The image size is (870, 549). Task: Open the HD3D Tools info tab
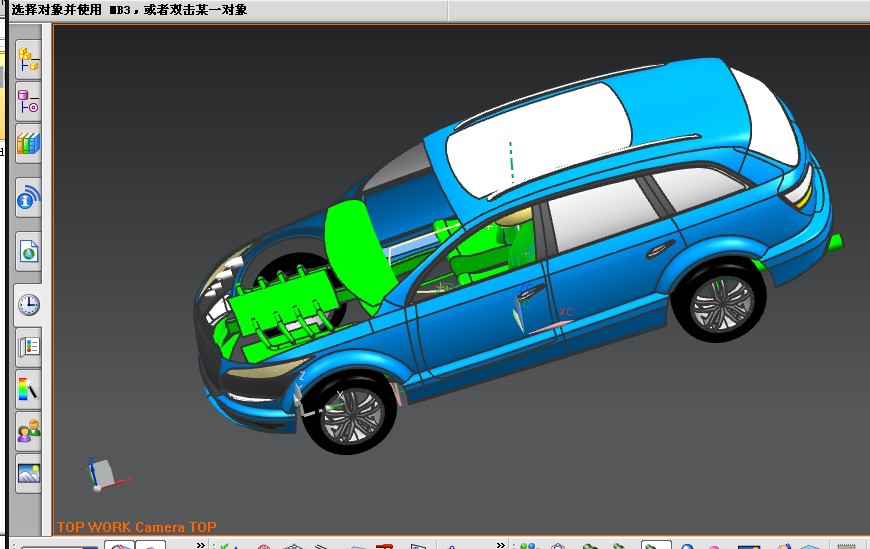(28, 198)
